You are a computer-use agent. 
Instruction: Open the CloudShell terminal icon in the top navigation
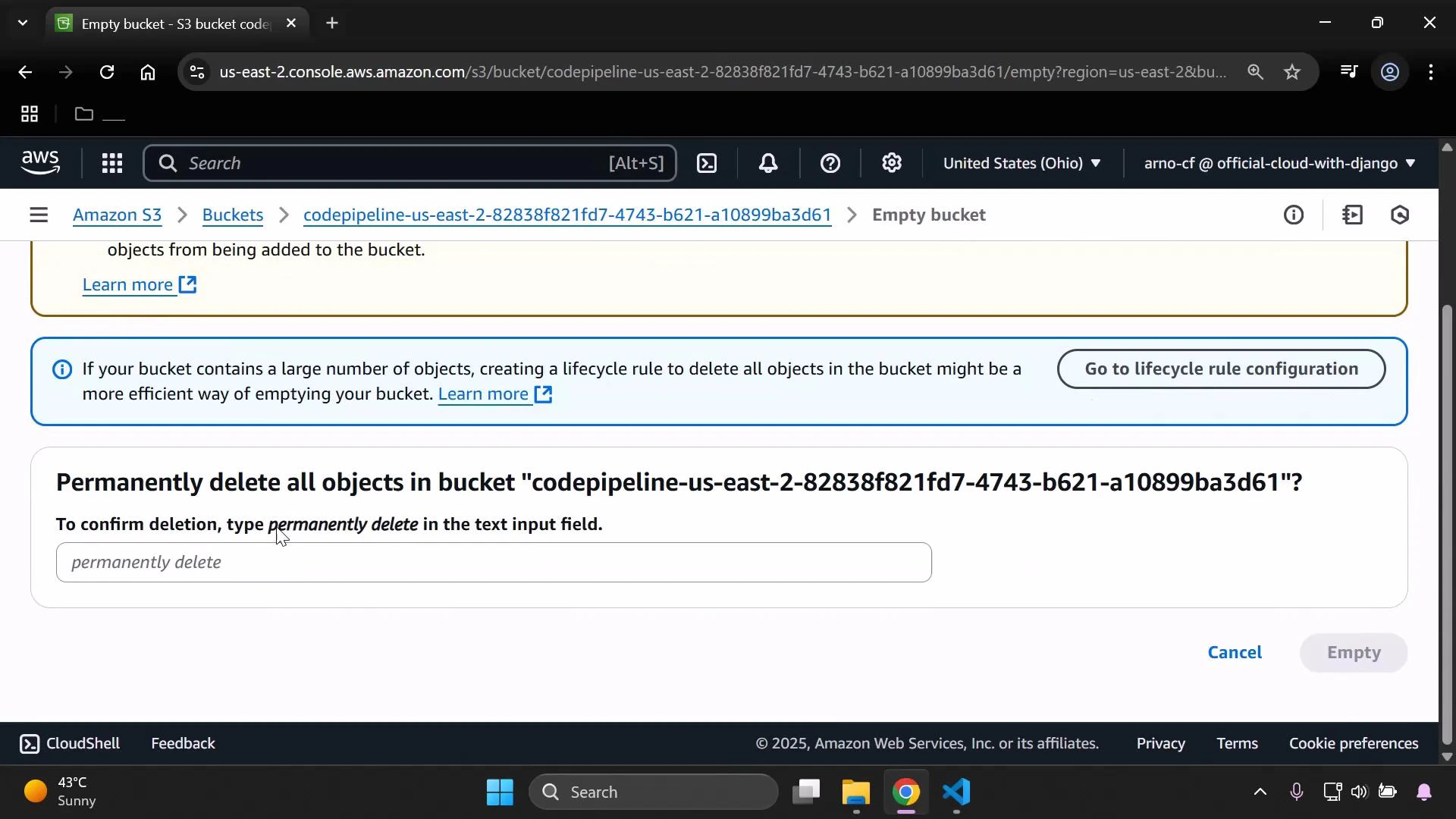pos(707,163)
